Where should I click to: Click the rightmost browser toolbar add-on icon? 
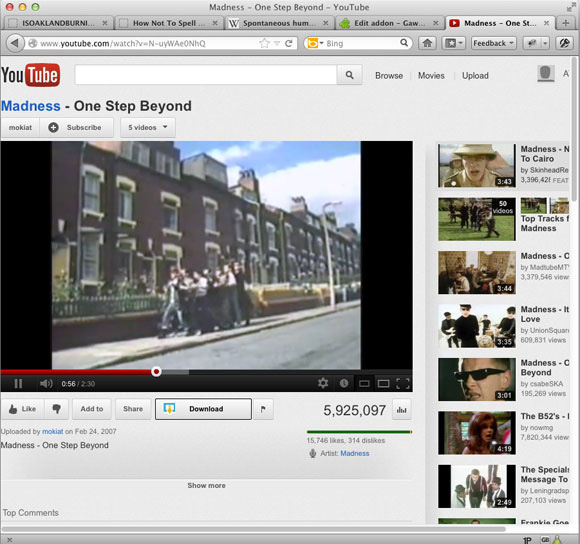tap(564, 43)
